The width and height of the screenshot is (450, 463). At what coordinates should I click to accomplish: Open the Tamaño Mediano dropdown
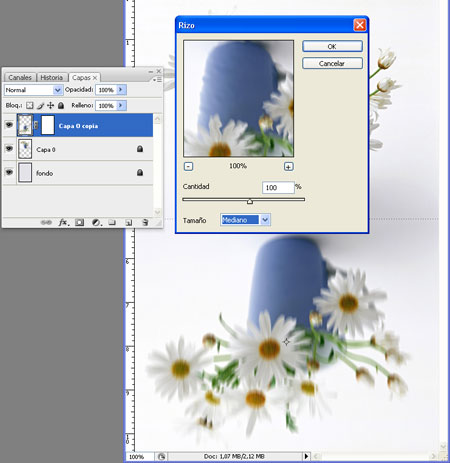click(245, 220)
